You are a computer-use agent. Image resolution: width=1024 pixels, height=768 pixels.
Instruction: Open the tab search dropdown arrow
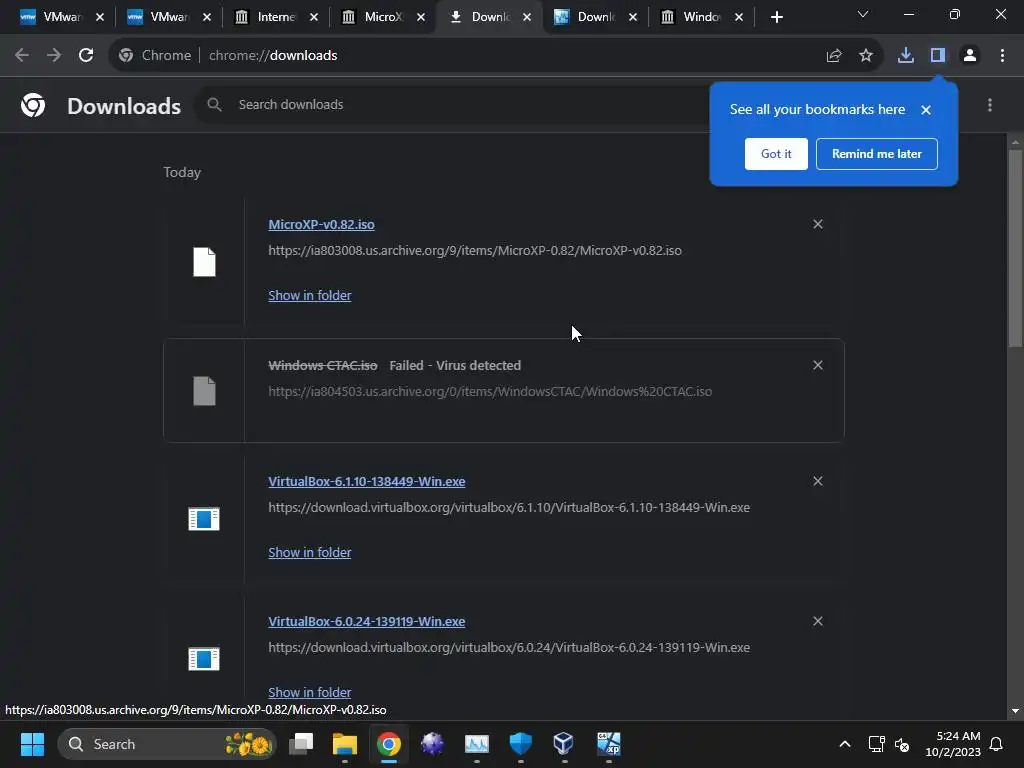click(x=863, y=14)
